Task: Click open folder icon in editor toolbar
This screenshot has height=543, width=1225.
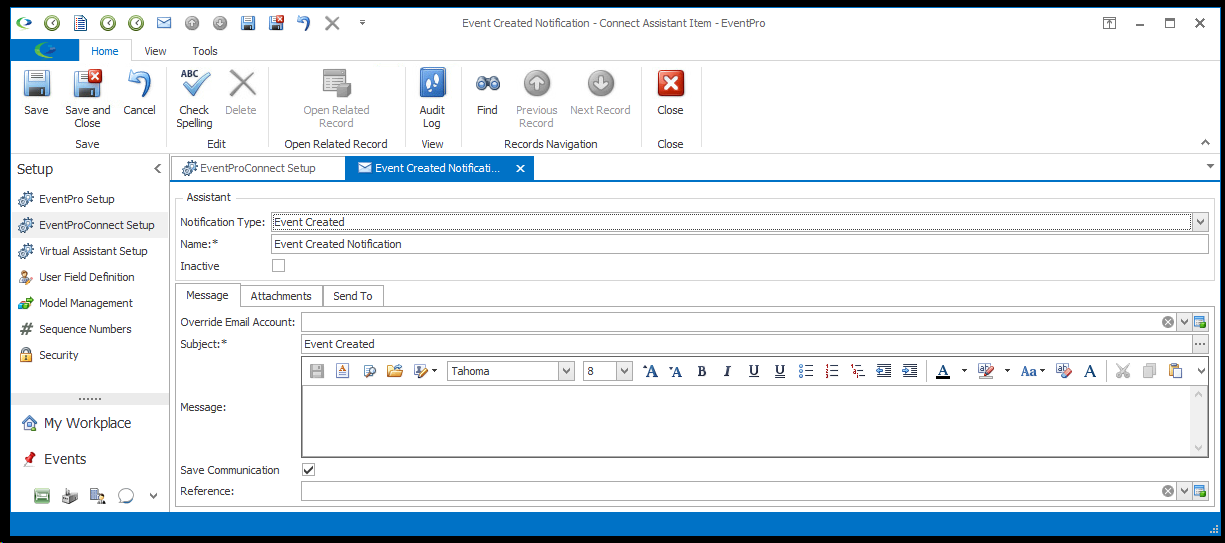Action: click(x=395, y=371)
